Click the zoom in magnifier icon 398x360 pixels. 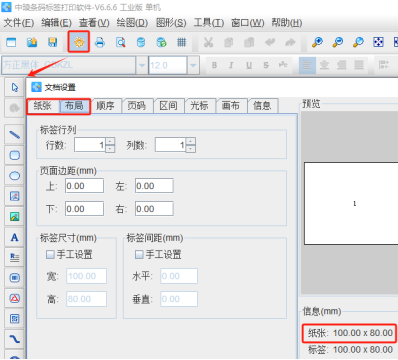coord(317,42)
